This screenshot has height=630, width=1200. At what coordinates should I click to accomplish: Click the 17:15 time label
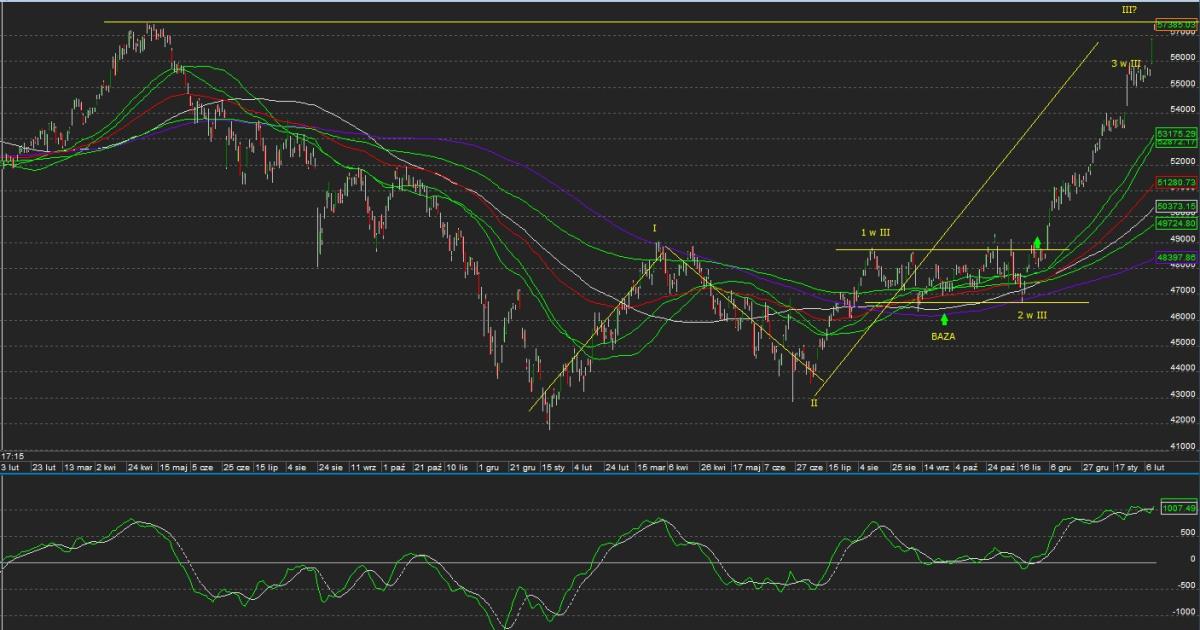pos(12,455)
